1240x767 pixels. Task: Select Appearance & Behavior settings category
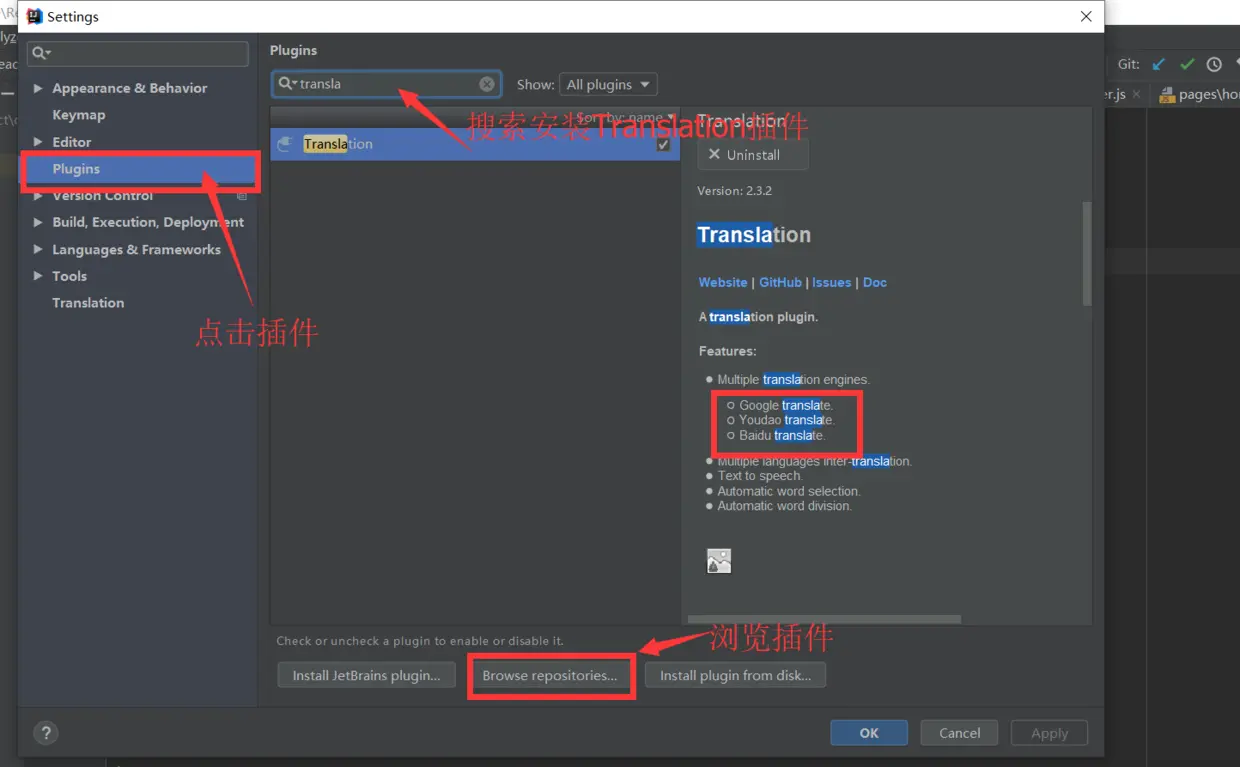pyautogui.click(x=130, y=88)
